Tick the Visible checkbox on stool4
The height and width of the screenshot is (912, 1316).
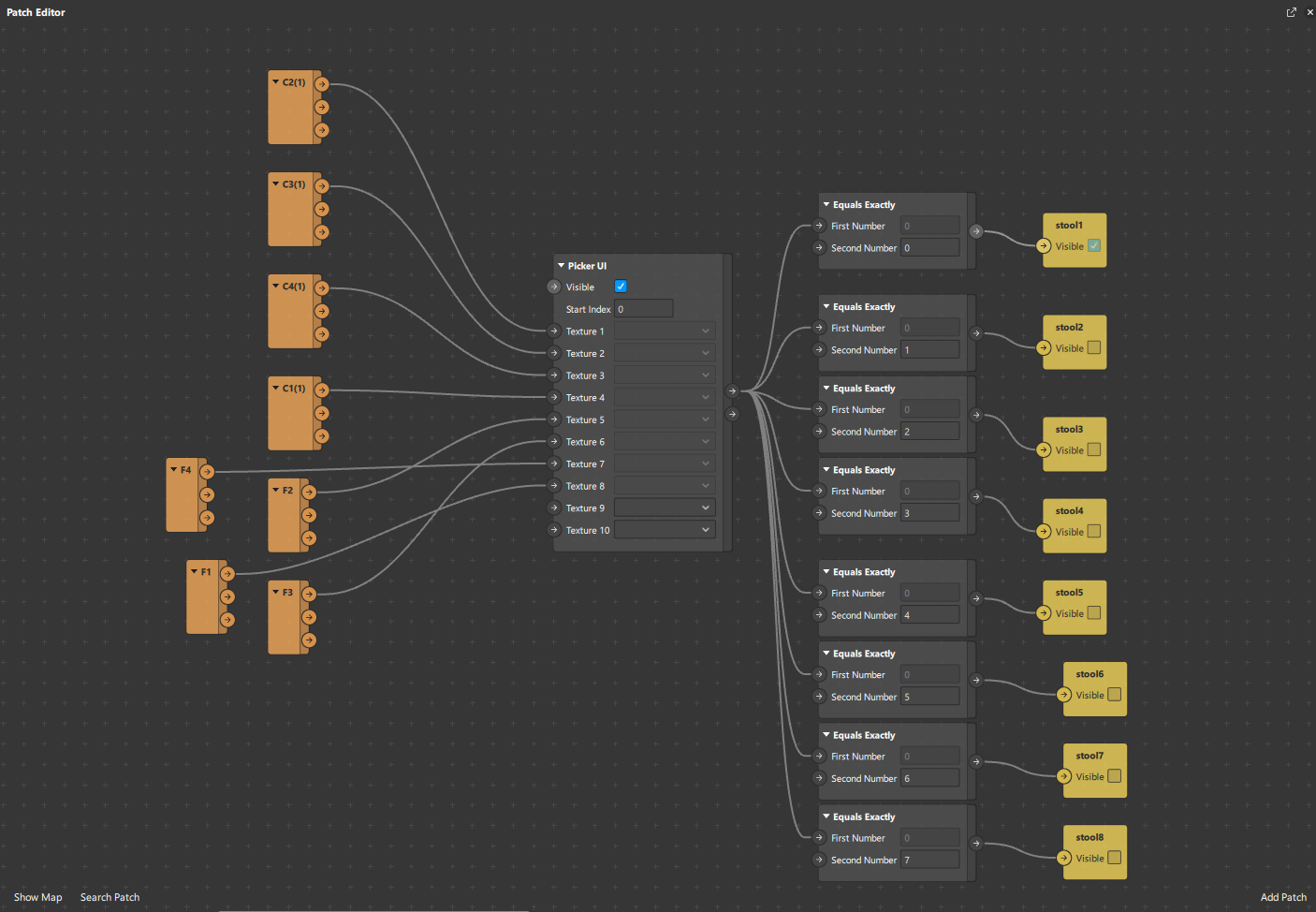(1094, 532)
